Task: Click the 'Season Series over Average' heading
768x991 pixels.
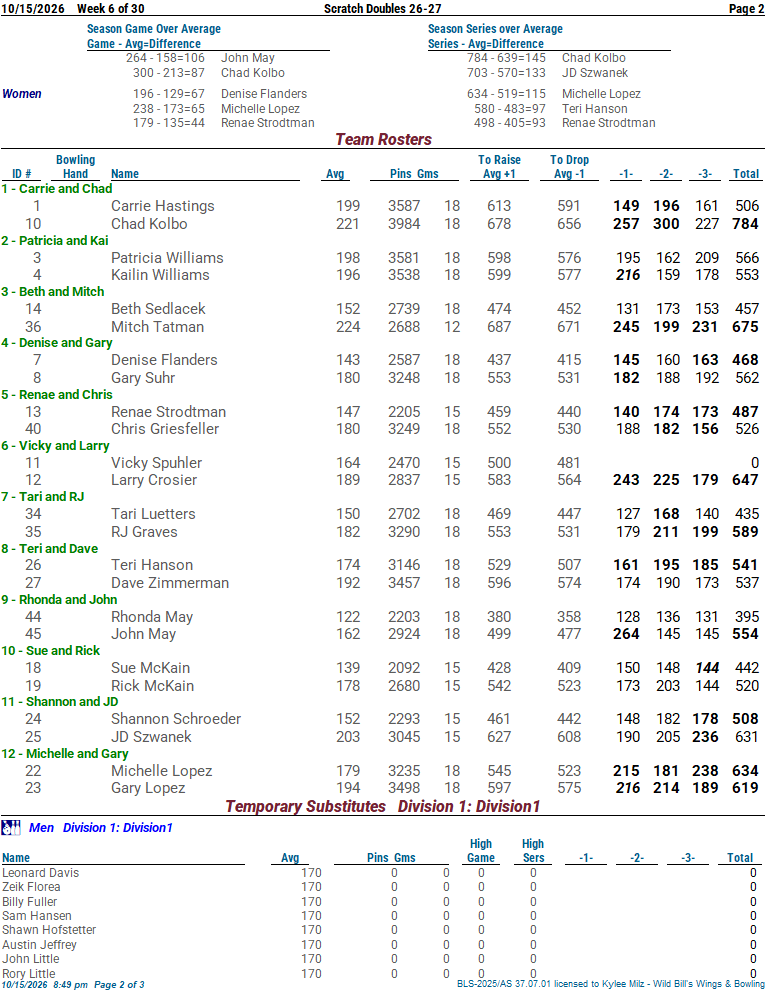Action: (495, 29)
